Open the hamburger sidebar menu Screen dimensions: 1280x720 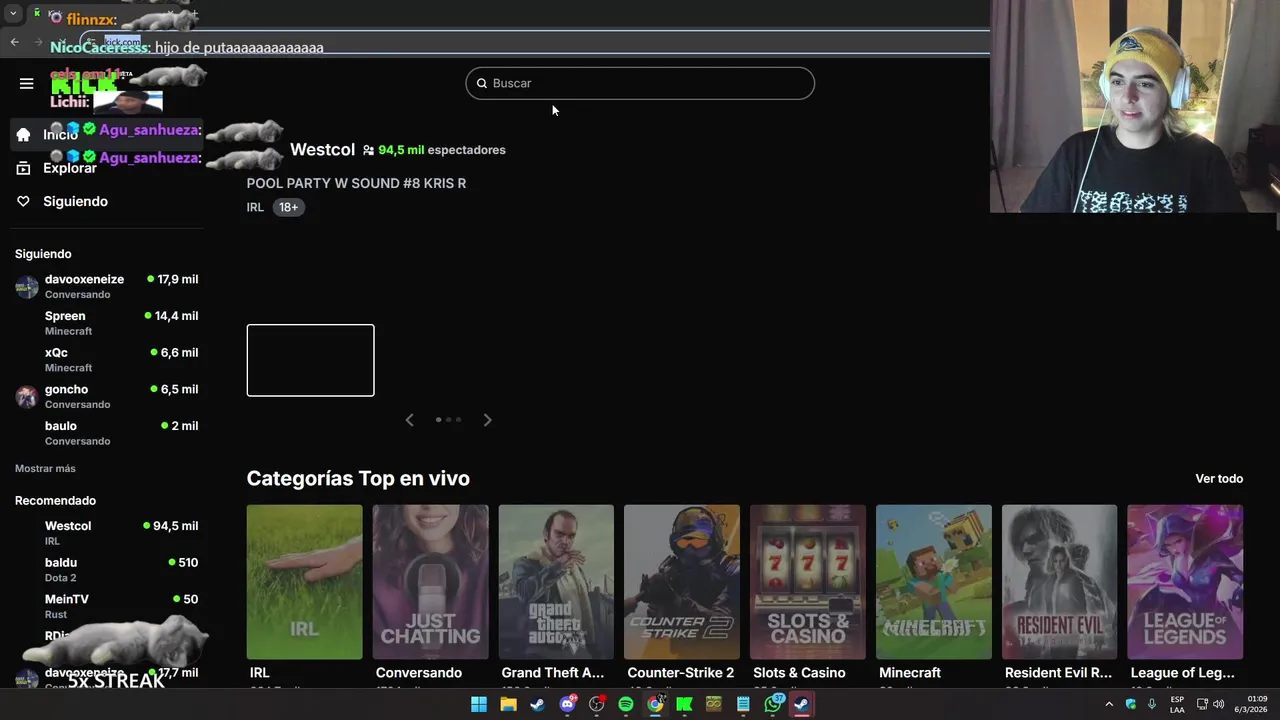pos(27,84)
